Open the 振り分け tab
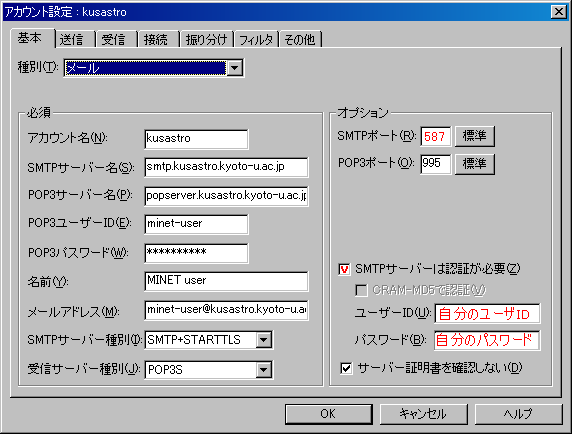The height and width of the screenshot is (434, 572). pos(206,39)
